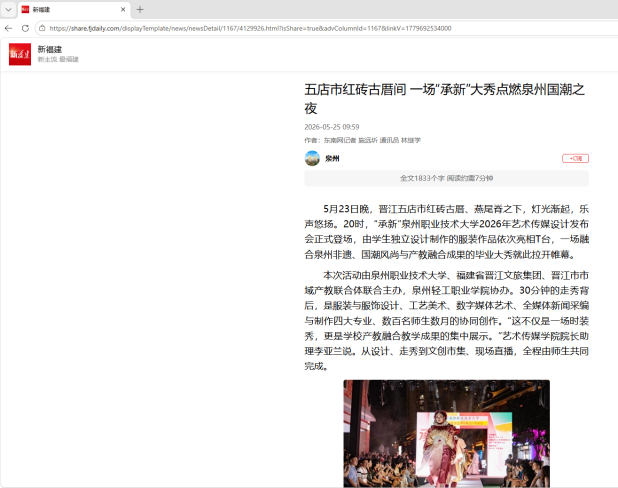This screenshot has width=618, height=488.
Task: Open the 泉州 channel avatar
Action: pos(312,158)
